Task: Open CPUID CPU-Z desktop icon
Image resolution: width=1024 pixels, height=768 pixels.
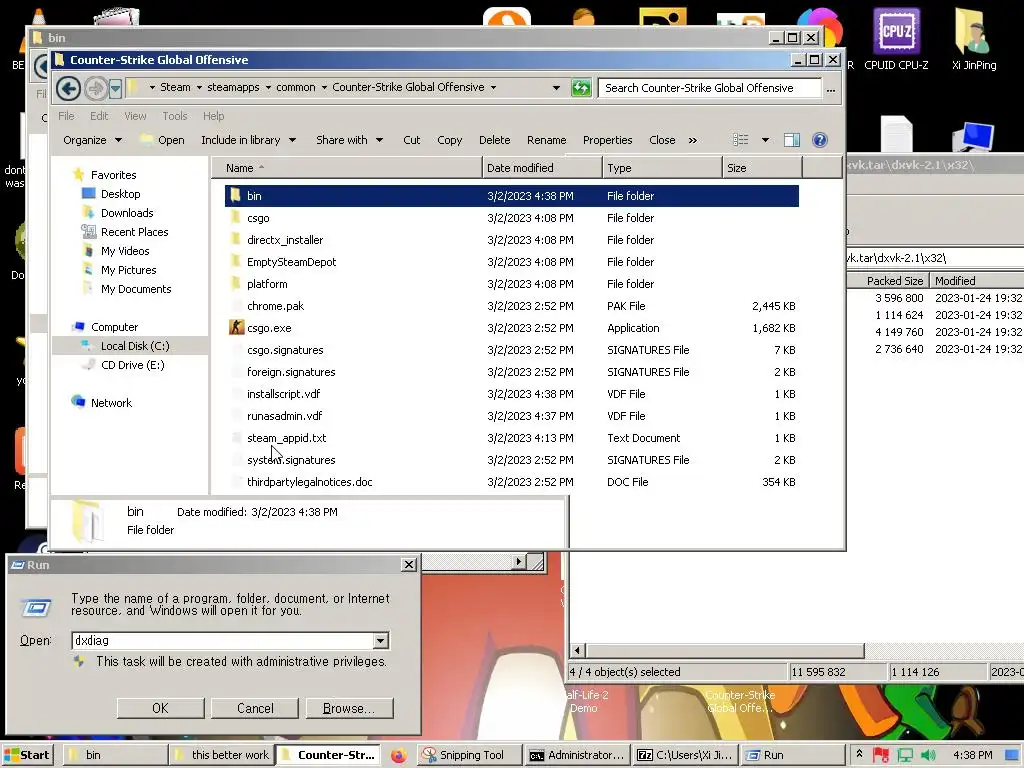Action: (896, 39)
